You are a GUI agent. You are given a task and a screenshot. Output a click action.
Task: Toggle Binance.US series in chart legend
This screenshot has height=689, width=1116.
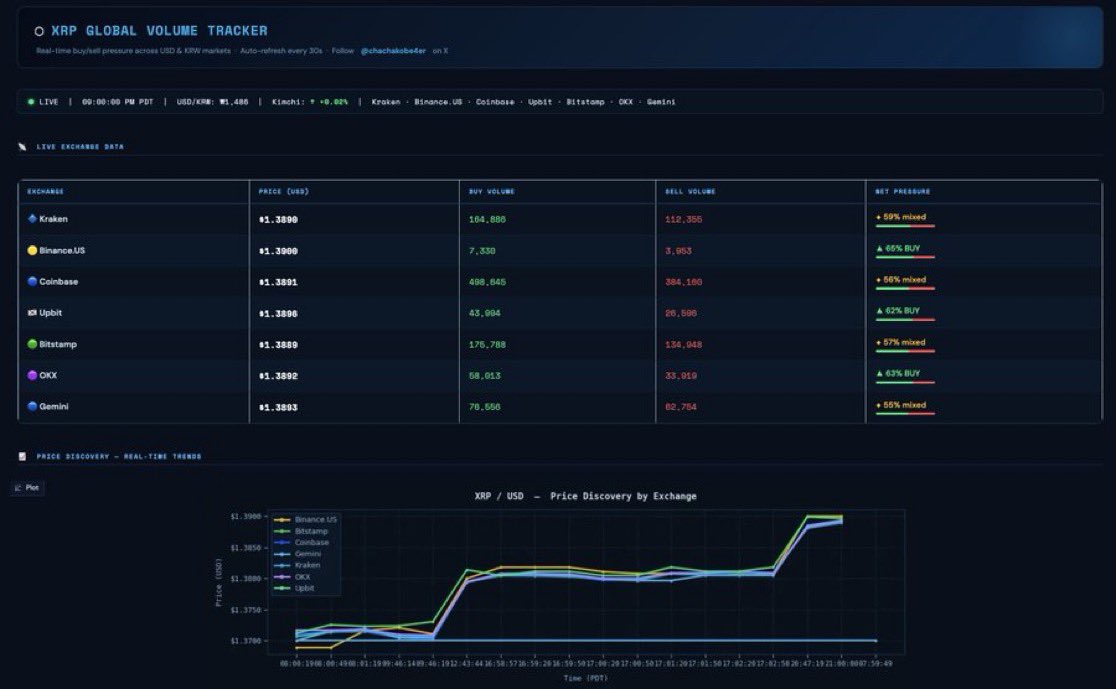click(x=305, y=520)
